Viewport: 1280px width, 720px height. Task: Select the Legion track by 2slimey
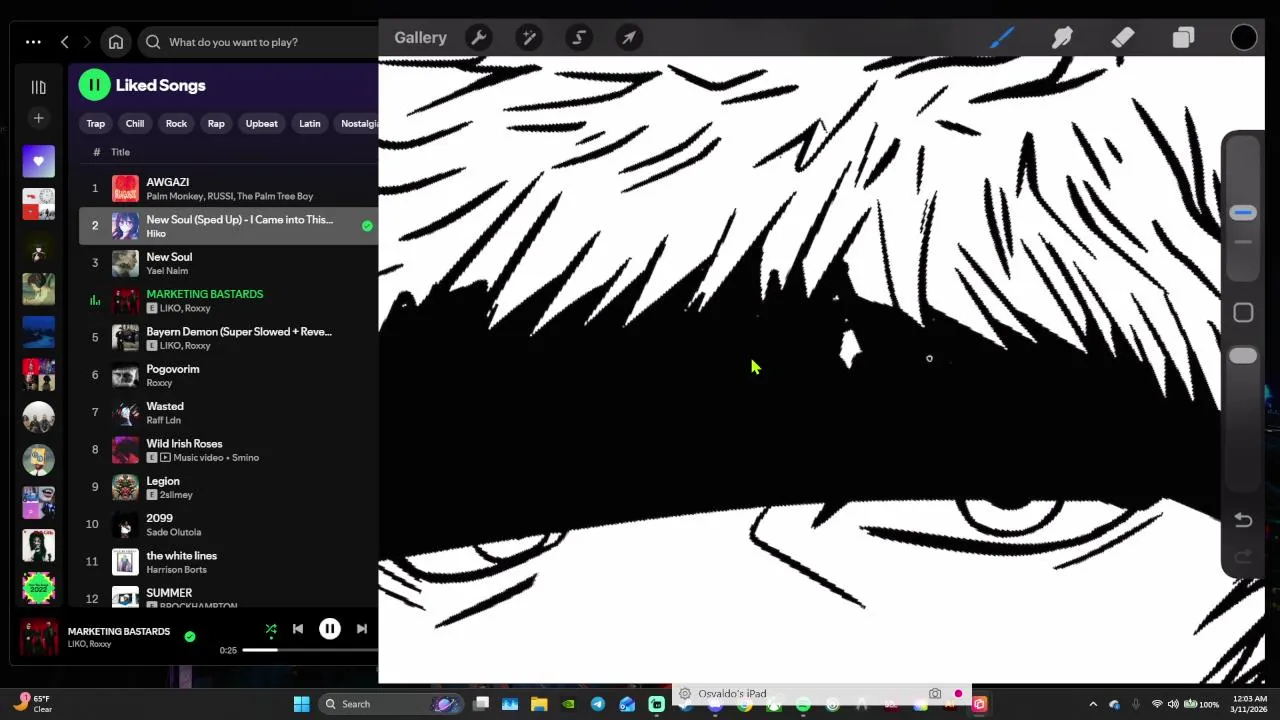tap(228, 487)
